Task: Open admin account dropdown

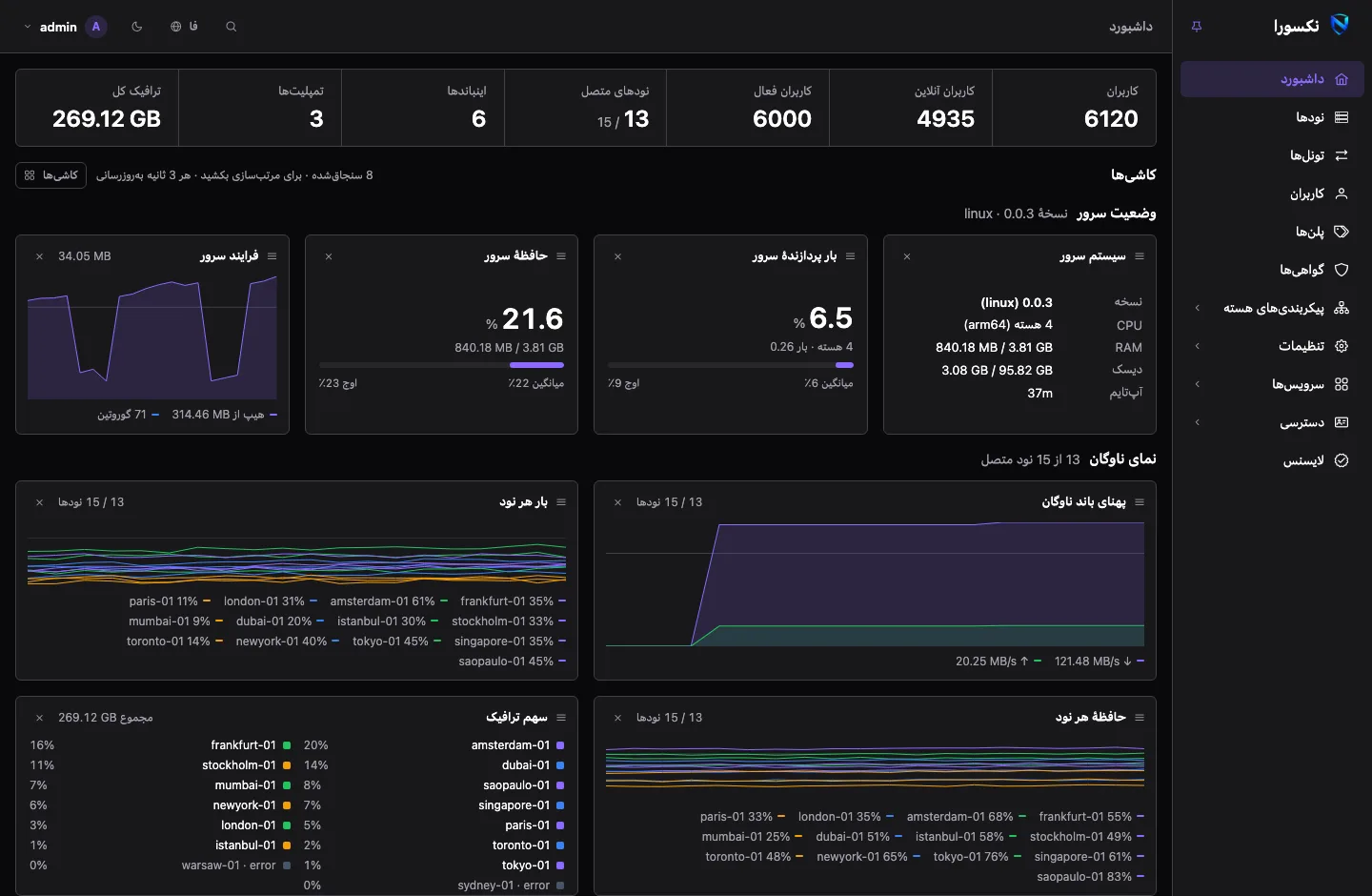Action: tap(65, 27)
